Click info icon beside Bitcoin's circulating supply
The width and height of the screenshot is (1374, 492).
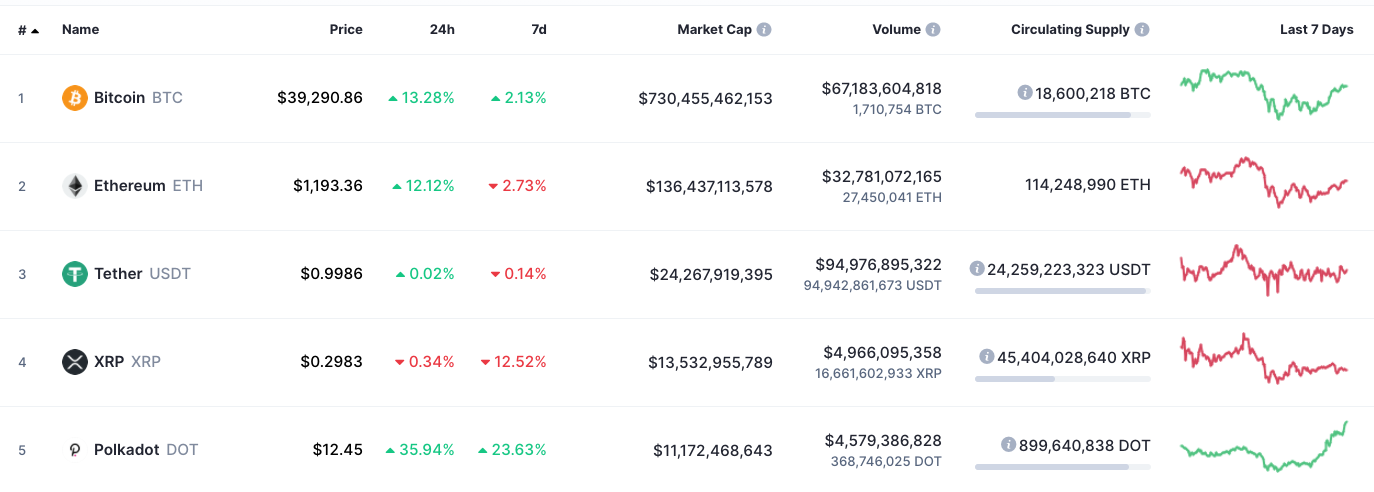1024,93
